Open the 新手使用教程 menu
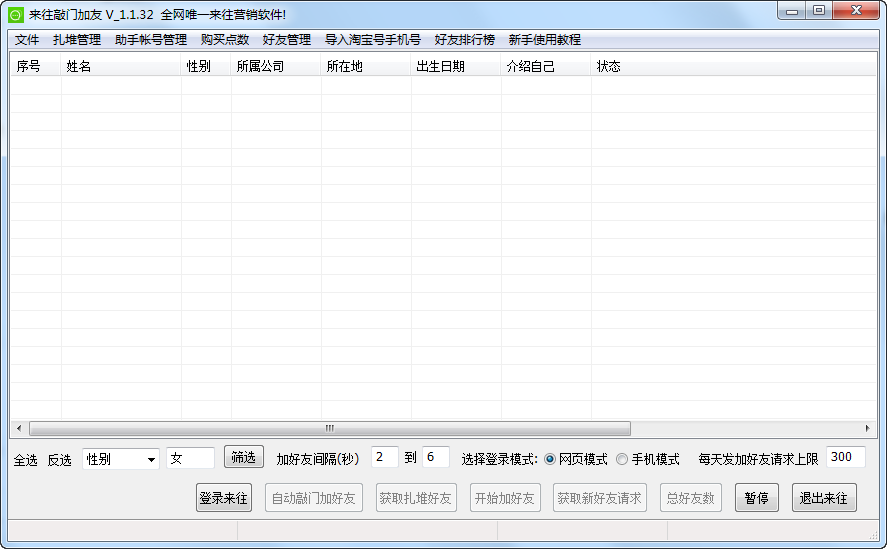887x549 pixels. click(x=544, y=40)
